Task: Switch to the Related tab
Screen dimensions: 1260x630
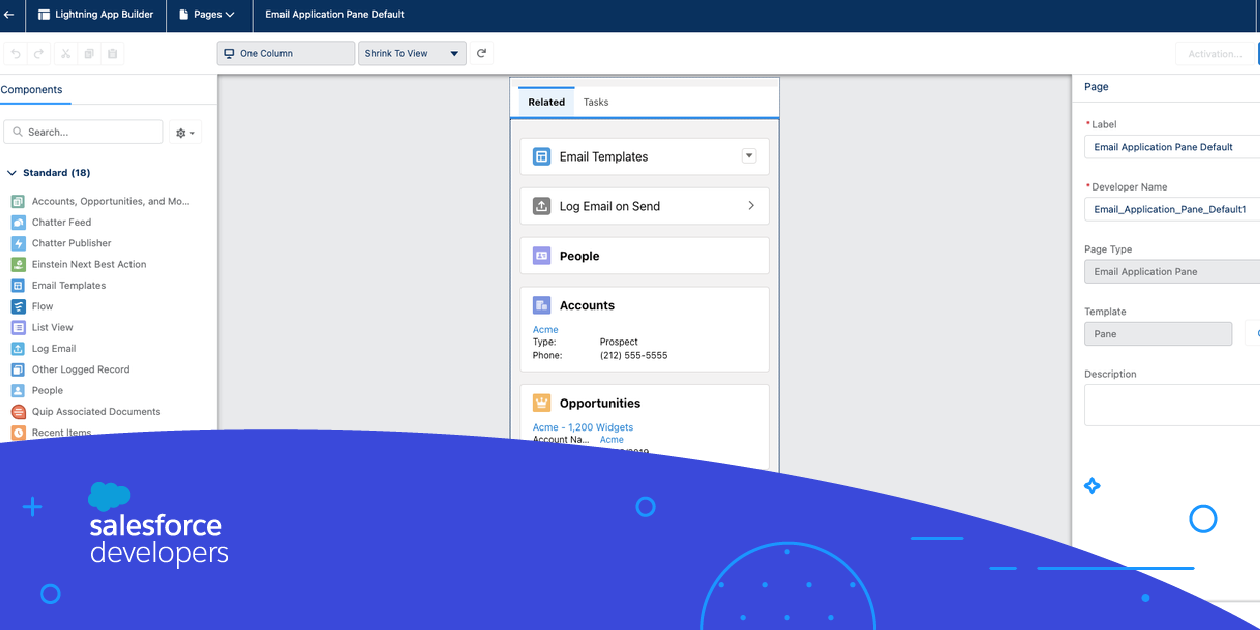Action: (x=546, y=102)
